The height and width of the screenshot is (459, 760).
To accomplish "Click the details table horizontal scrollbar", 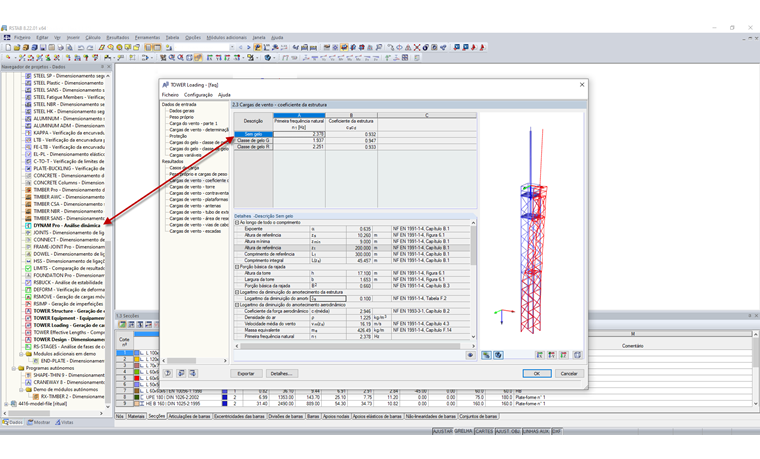I will [x=353, y=346].
